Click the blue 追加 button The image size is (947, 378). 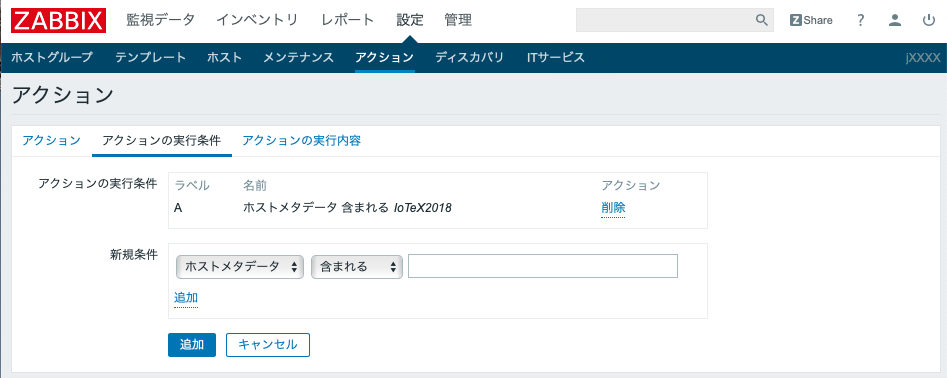tap(191, 345)
